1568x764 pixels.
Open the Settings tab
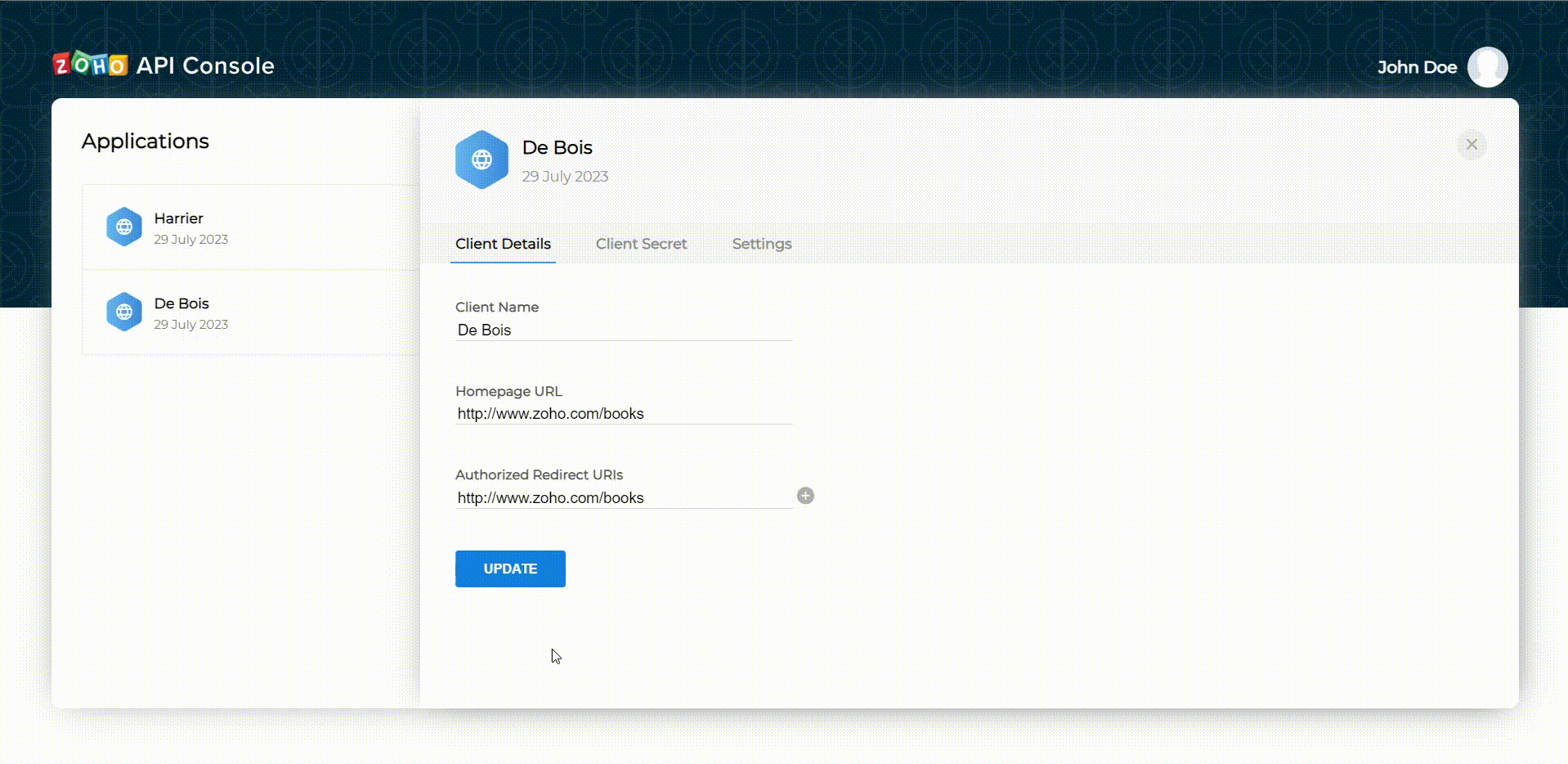[x=761, y=244]
